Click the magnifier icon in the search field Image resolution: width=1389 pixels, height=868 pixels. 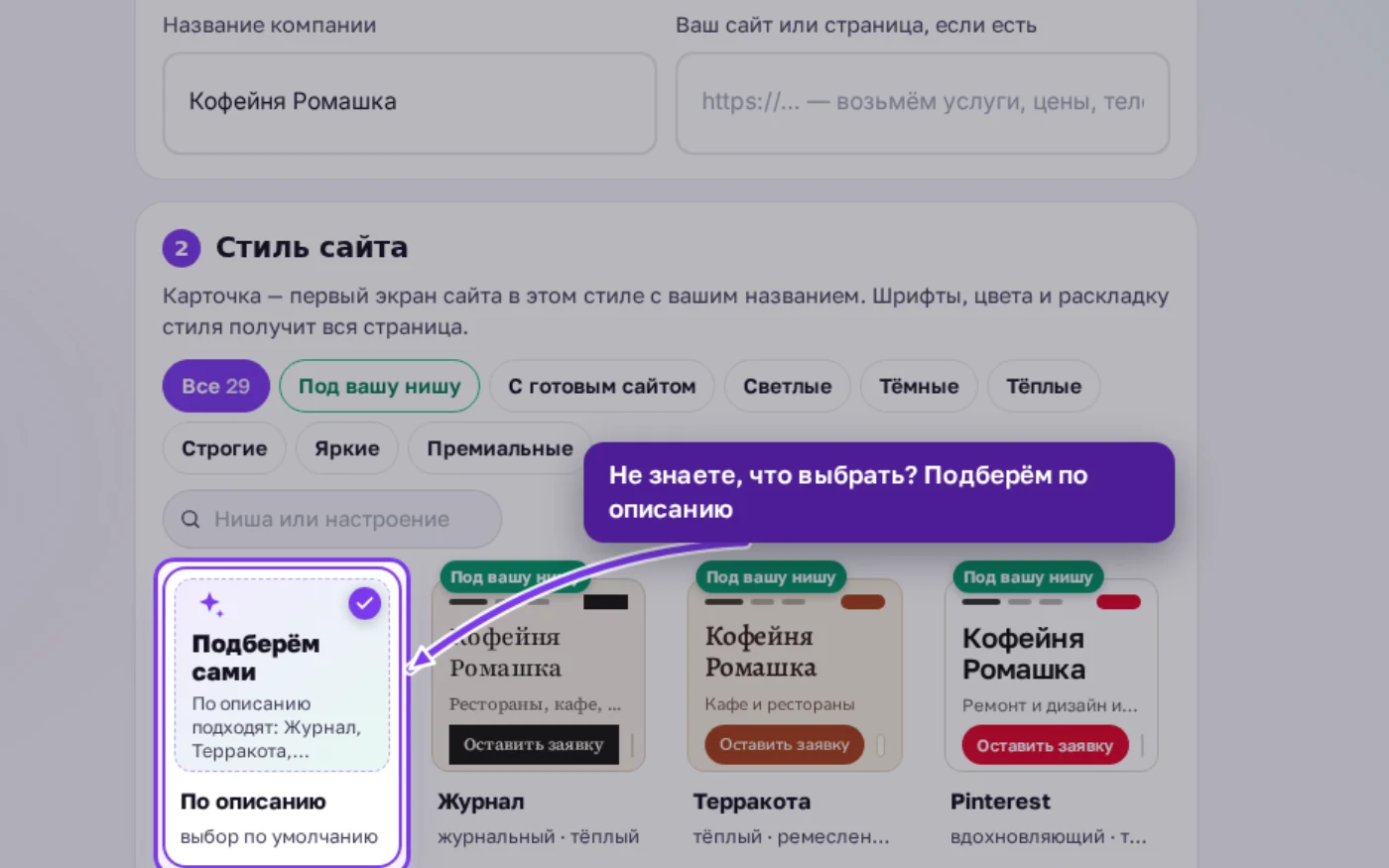(x=190, y=519)
